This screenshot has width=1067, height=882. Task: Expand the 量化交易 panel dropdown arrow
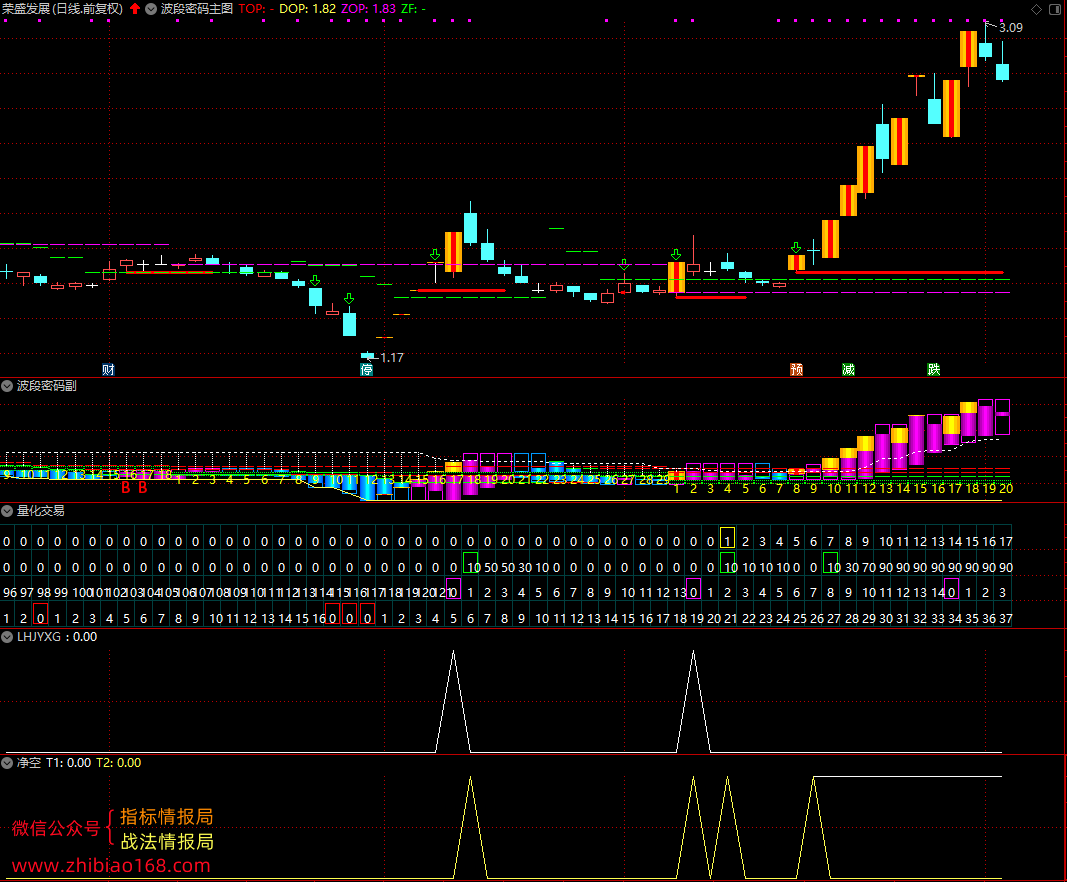tap(7, 510)
